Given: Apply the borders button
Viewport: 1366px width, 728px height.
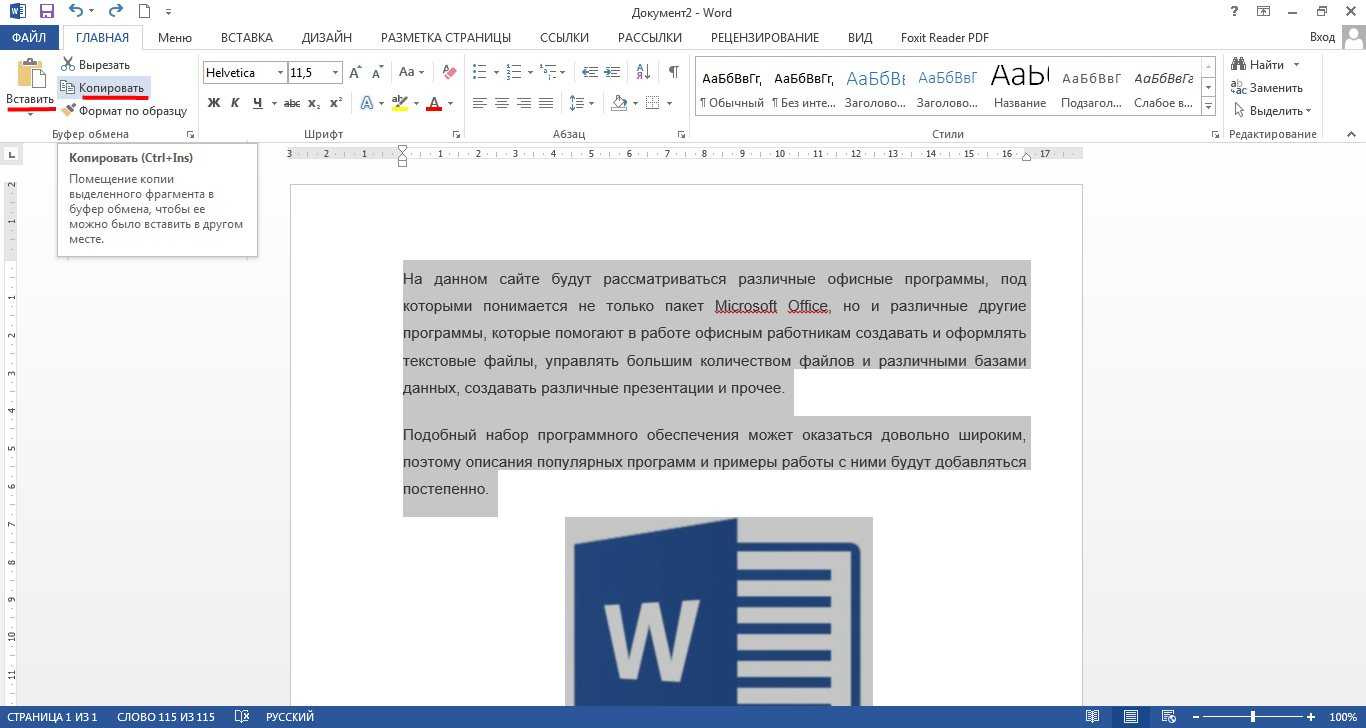Looking at the screenshot, I should (x=653, y=103).
